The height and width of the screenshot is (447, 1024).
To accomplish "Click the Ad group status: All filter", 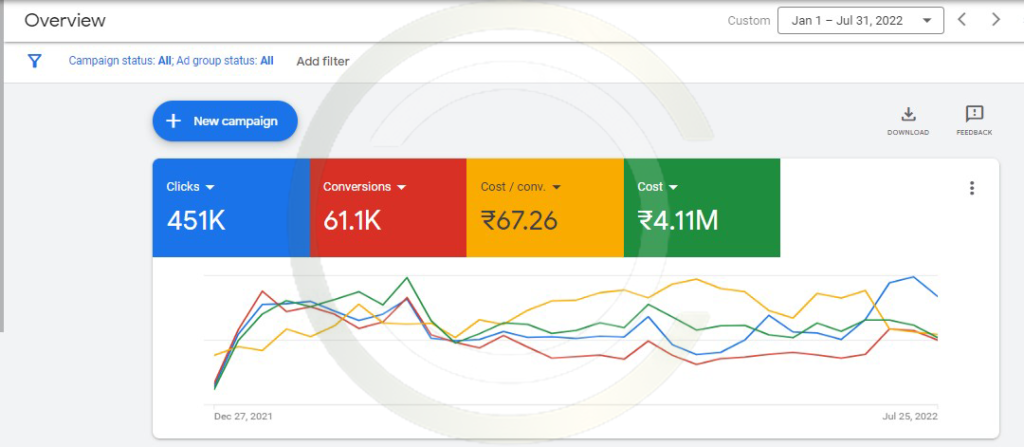I will click(226, 61).
